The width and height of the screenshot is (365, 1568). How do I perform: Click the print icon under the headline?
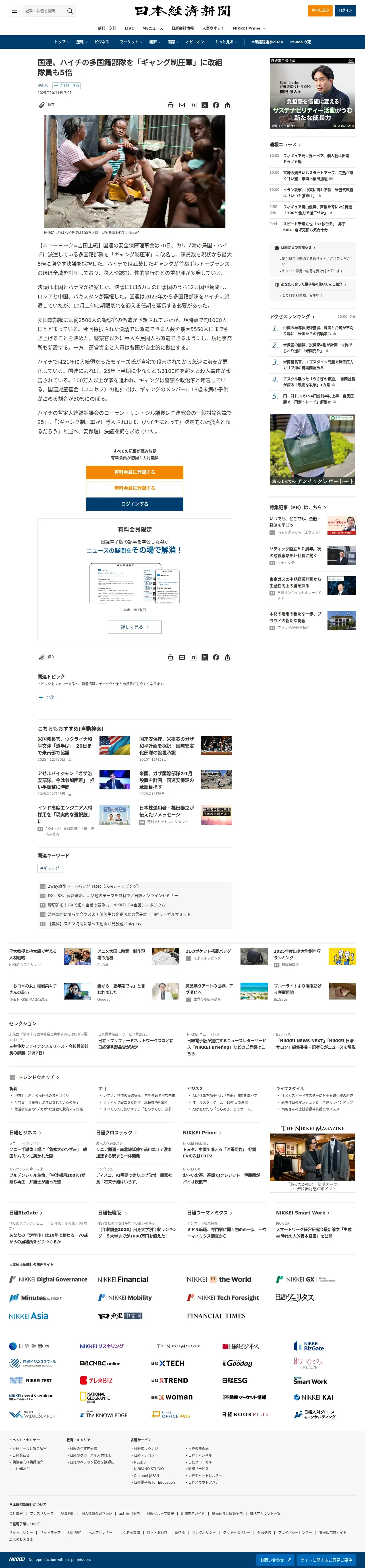[x=171, y=105]
